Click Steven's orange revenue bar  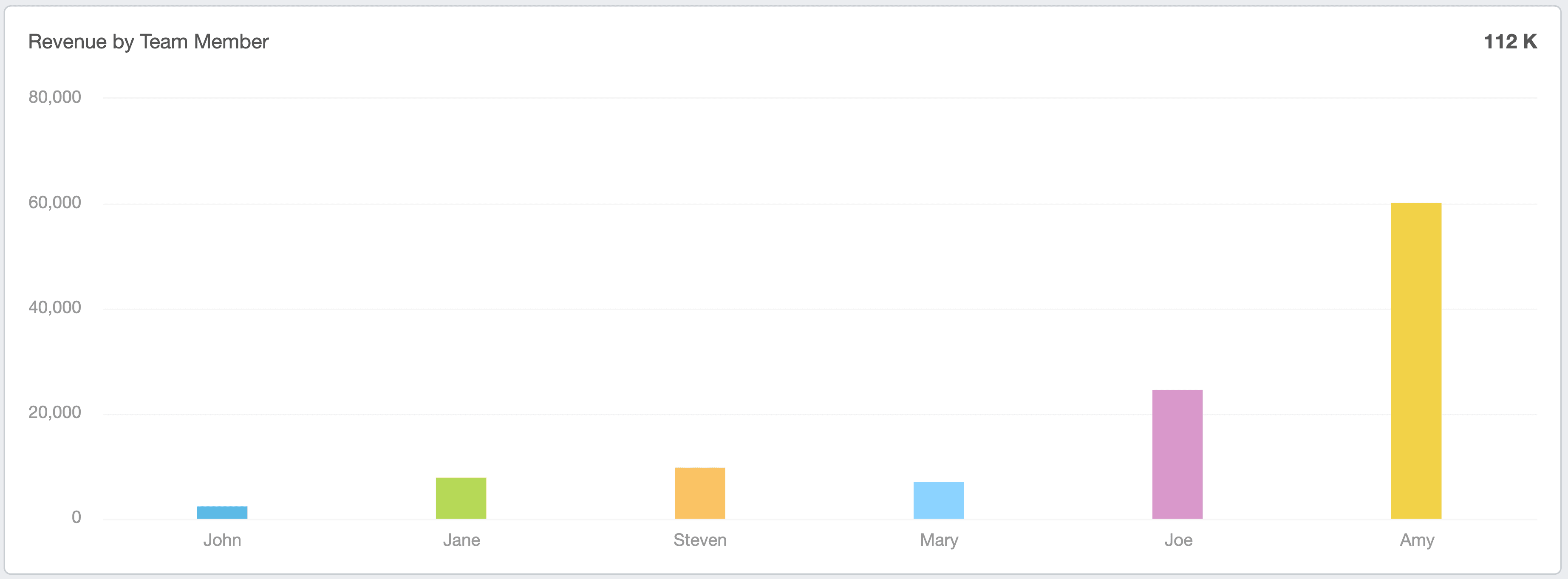(699, 493)
